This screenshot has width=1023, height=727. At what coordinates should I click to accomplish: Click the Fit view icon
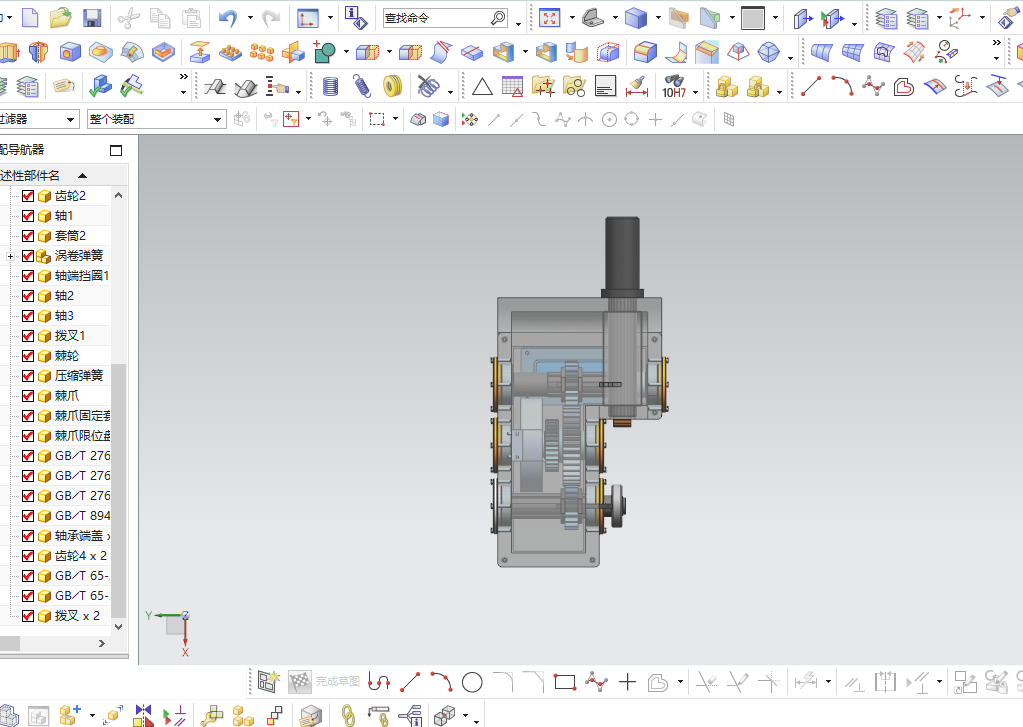[x=549, y=17]
